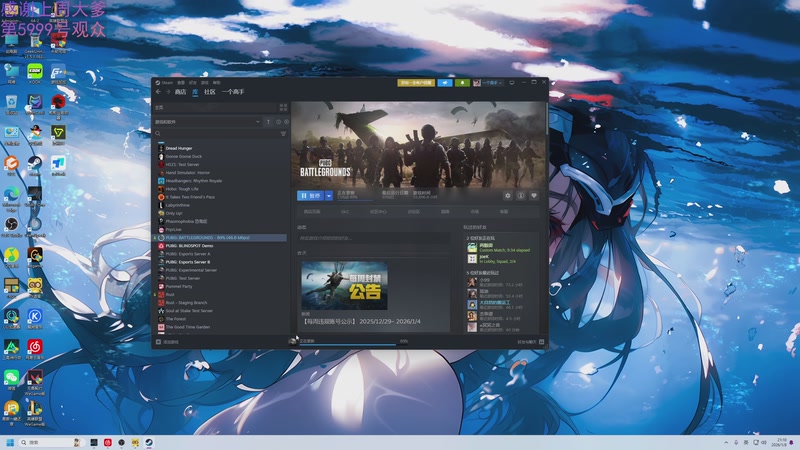Open the DLC tab on PUBG's game page

click(345, 211)
